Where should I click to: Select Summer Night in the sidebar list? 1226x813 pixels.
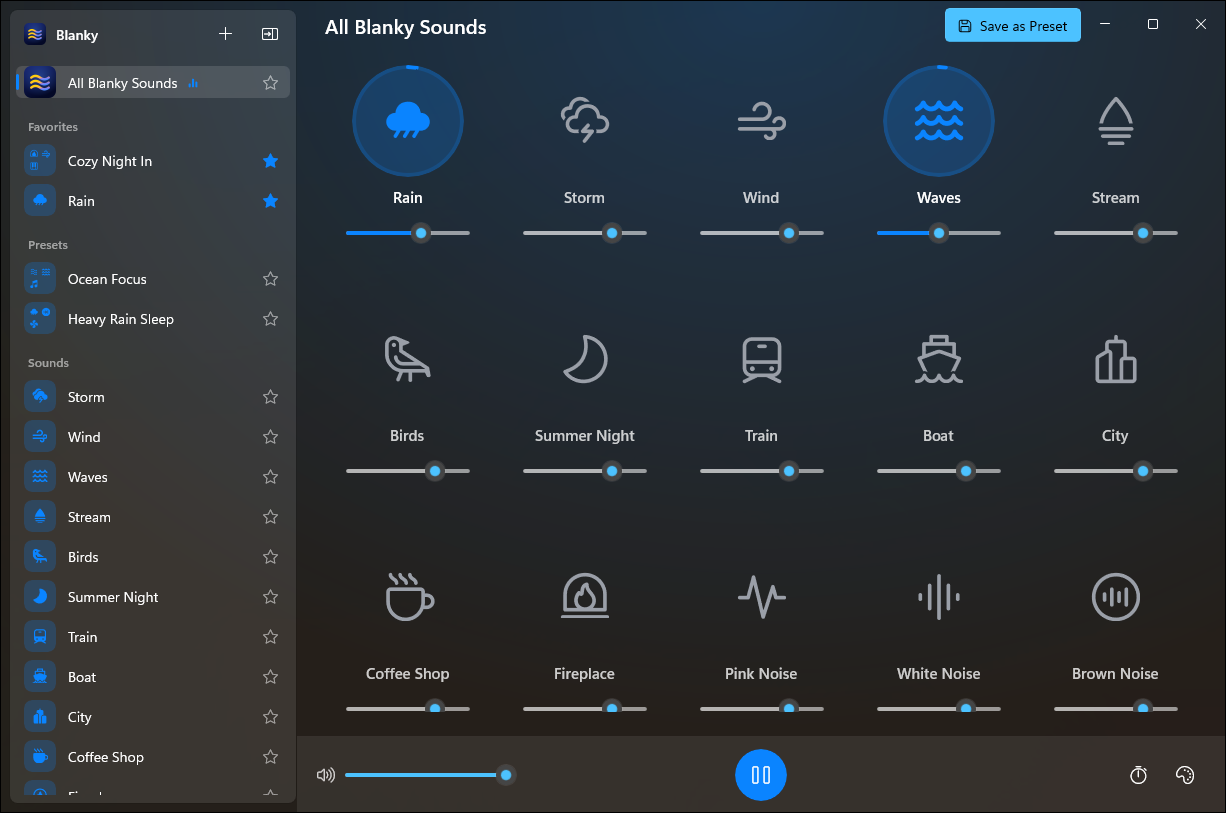pos(153,597)
